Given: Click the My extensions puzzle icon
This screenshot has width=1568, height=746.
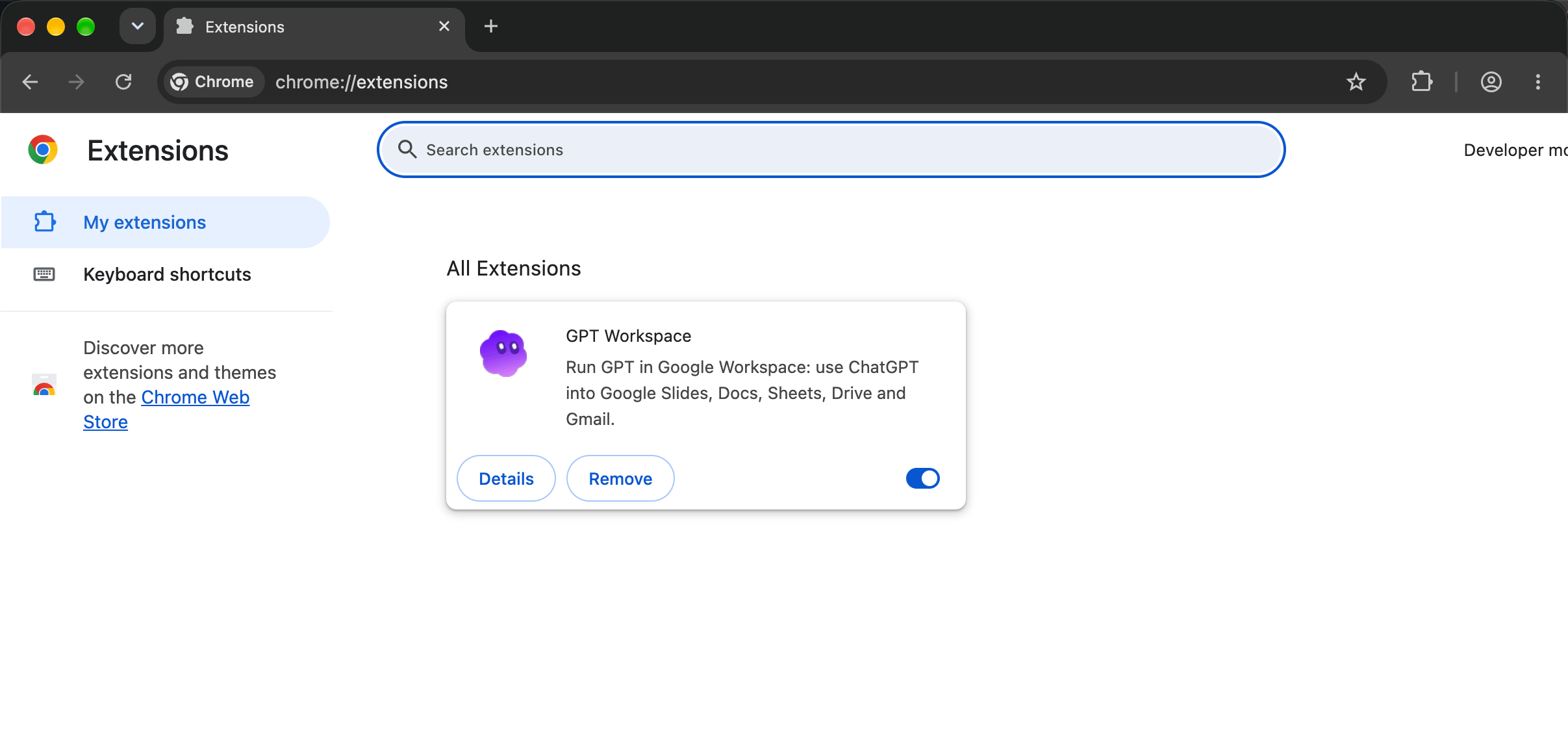Looking at the screenshot, I should pos(44,222).
